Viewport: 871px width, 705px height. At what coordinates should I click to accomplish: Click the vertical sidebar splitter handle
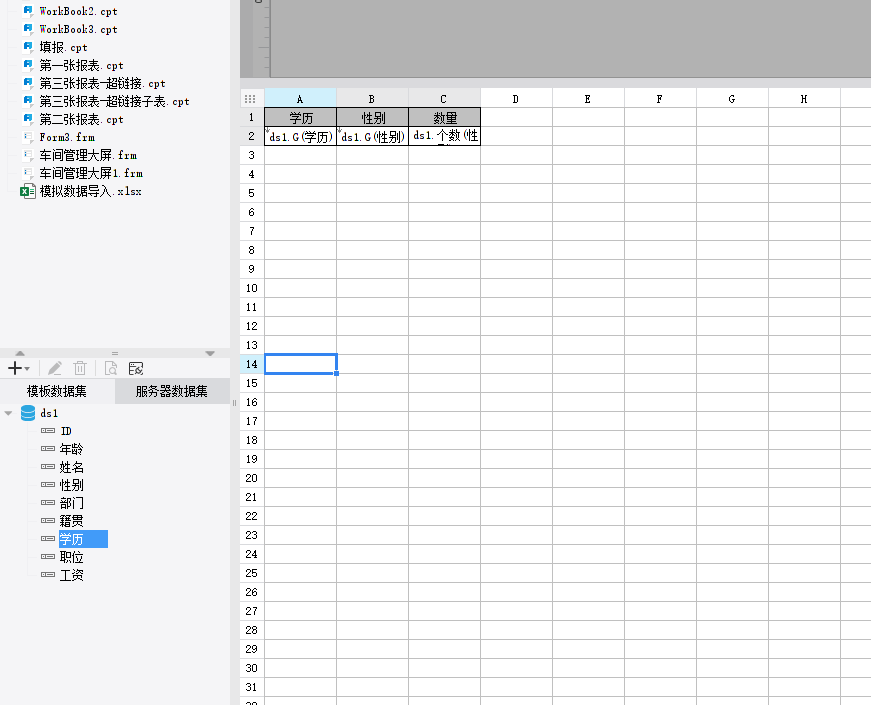(234, 403)
